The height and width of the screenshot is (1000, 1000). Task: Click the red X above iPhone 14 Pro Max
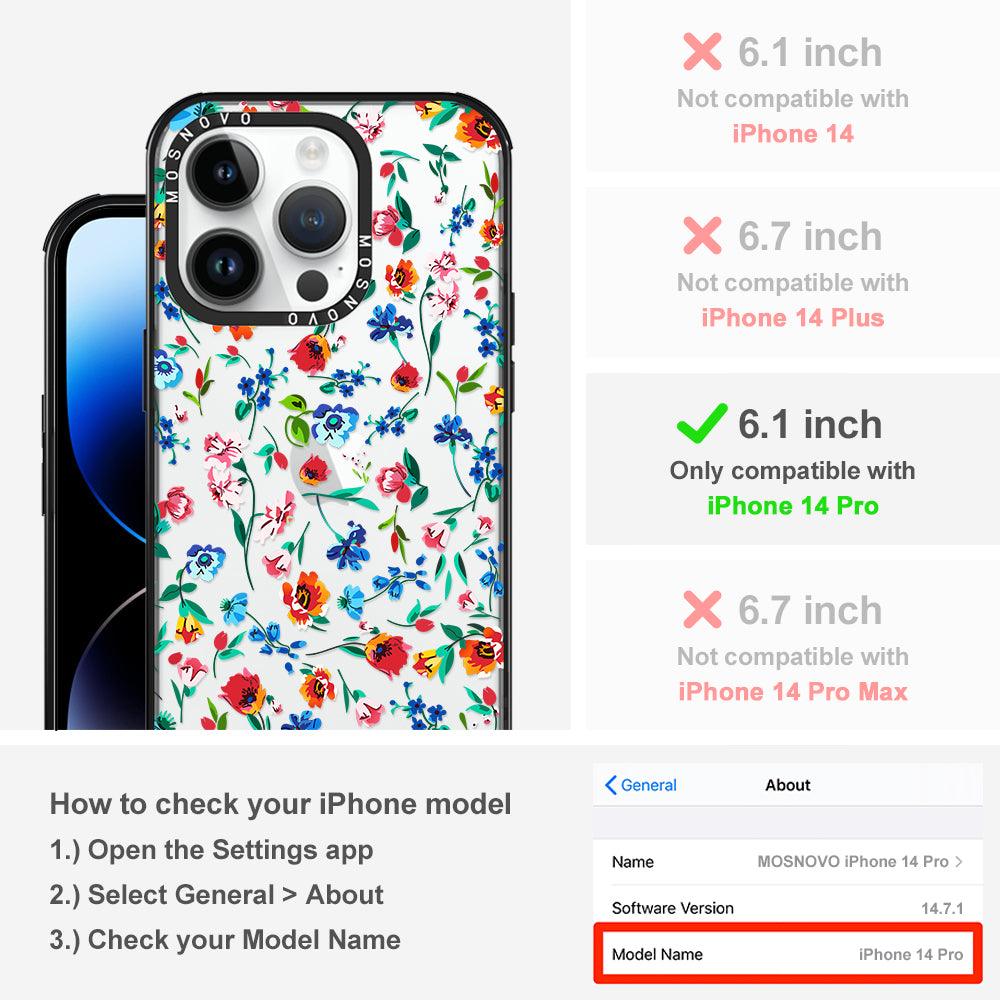(x=702, y=609)
